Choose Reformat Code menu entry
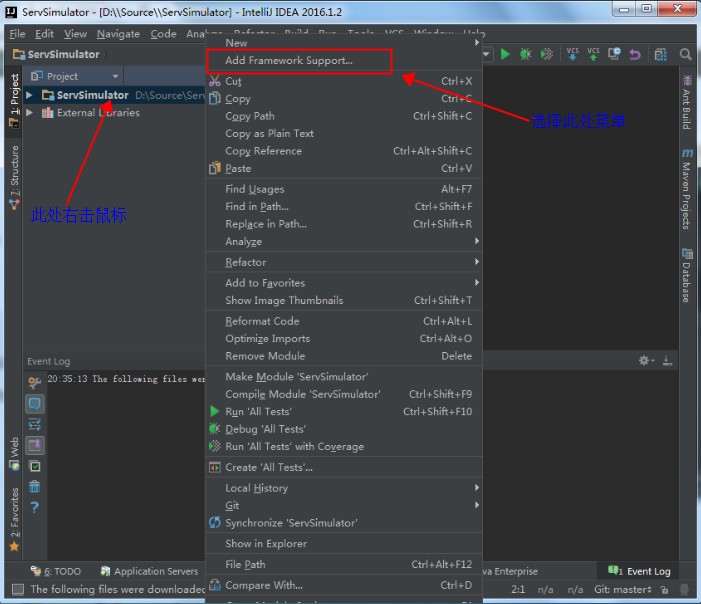 point(343,321)
